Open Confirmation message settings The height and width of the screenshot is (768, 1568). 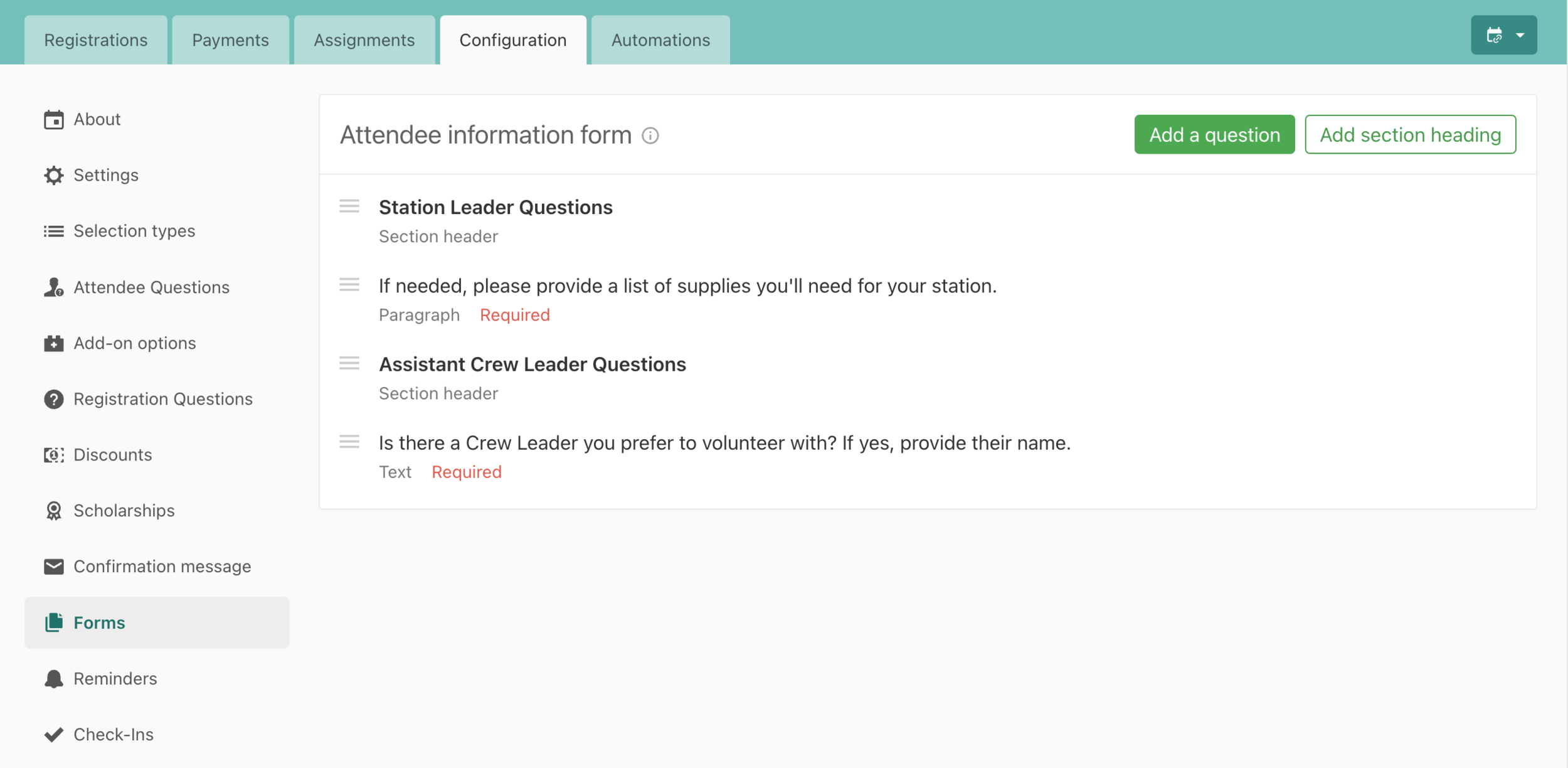pyautogui.click(x=157, y=567)
